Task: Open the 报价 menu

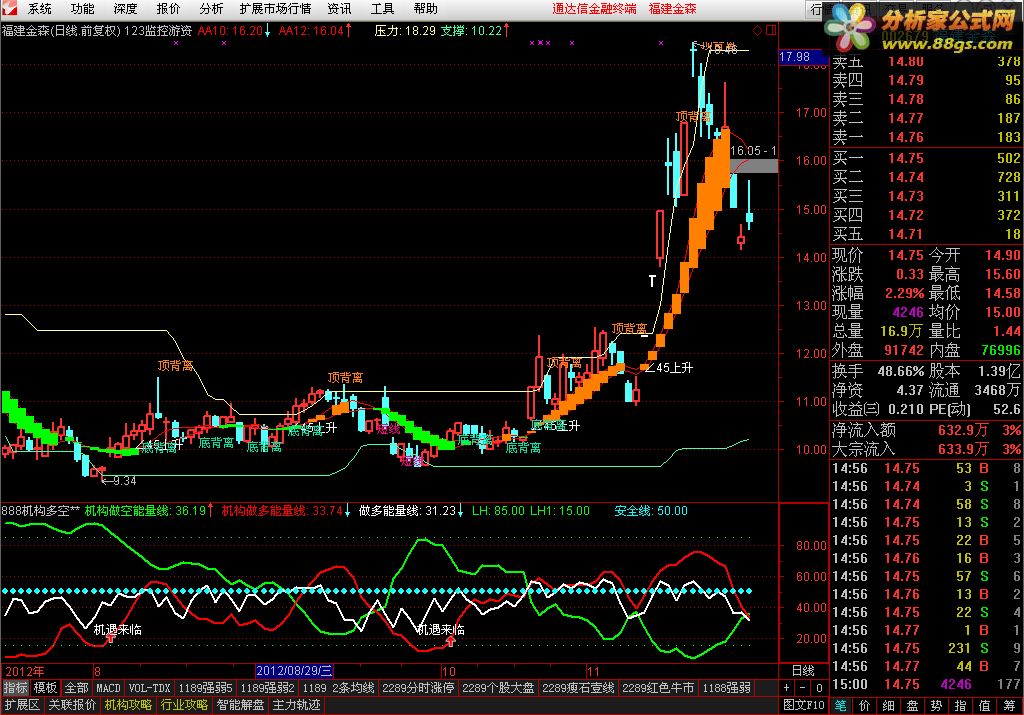Action: coord(168,8)
